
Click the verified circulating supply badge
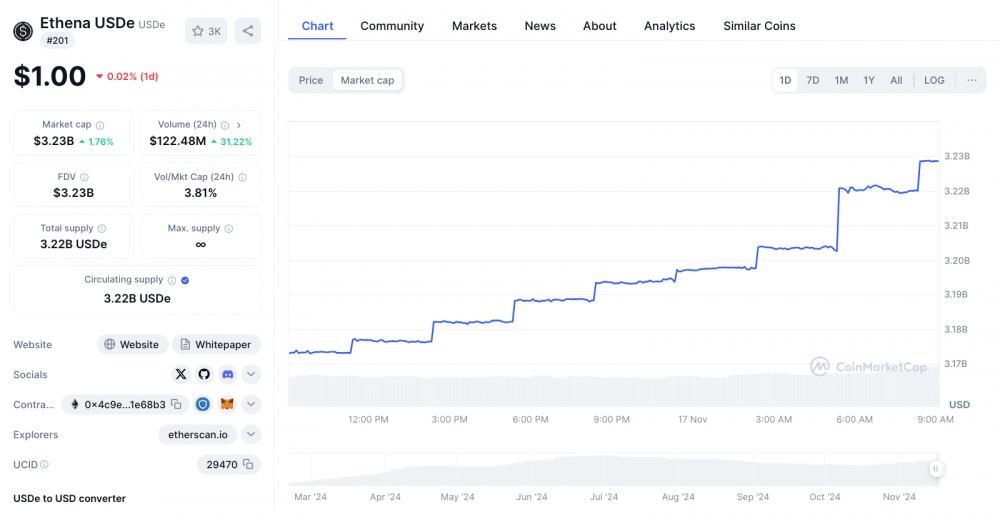point(185,280)
